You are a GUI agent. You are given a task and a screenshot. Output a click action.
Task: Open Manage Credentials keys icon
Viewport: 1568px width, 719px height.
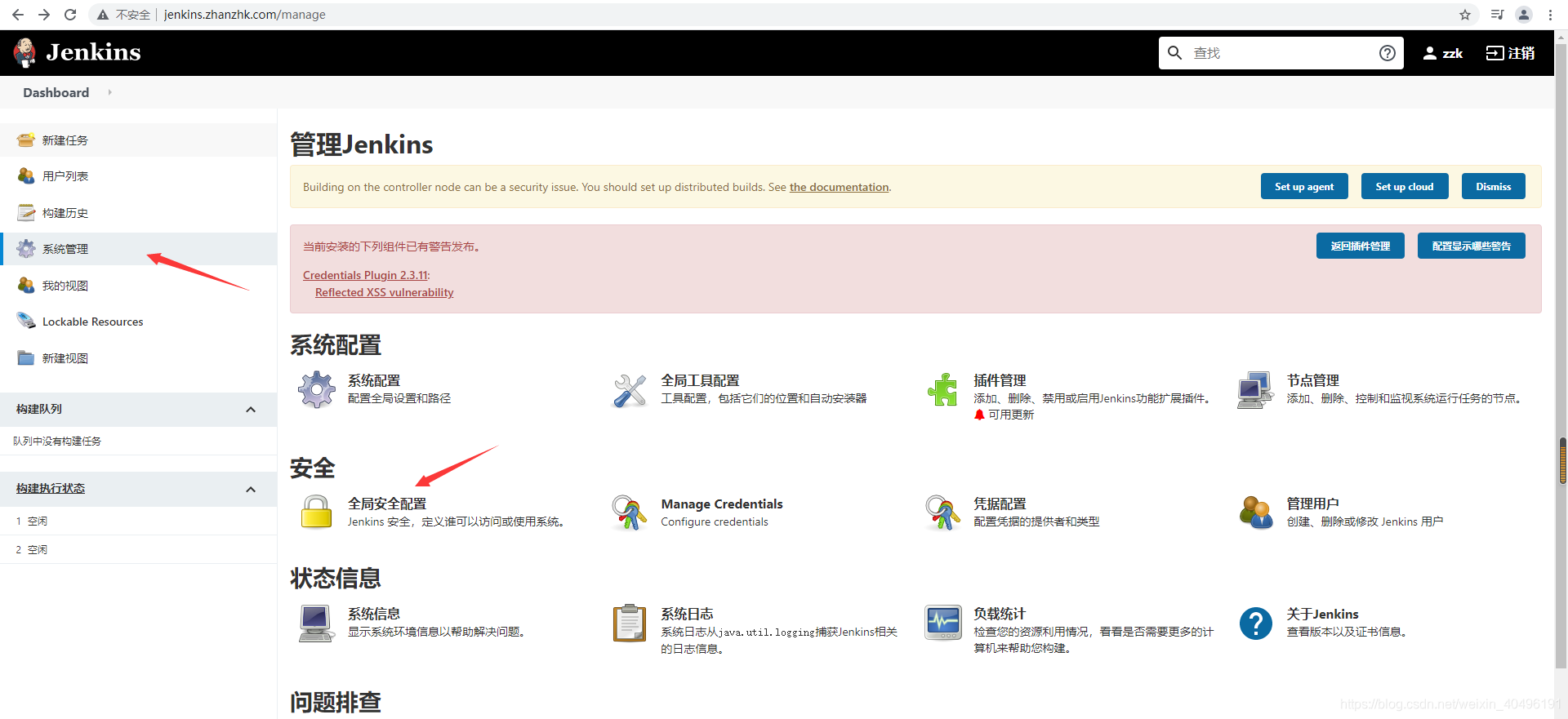click(629, 513)
